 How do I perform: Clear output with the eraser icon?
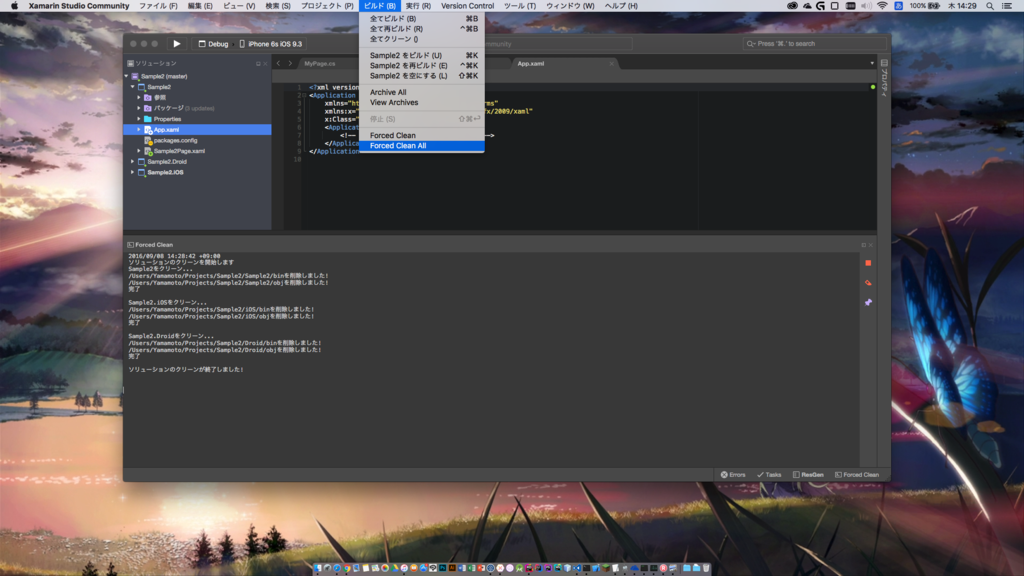point(868,283)
